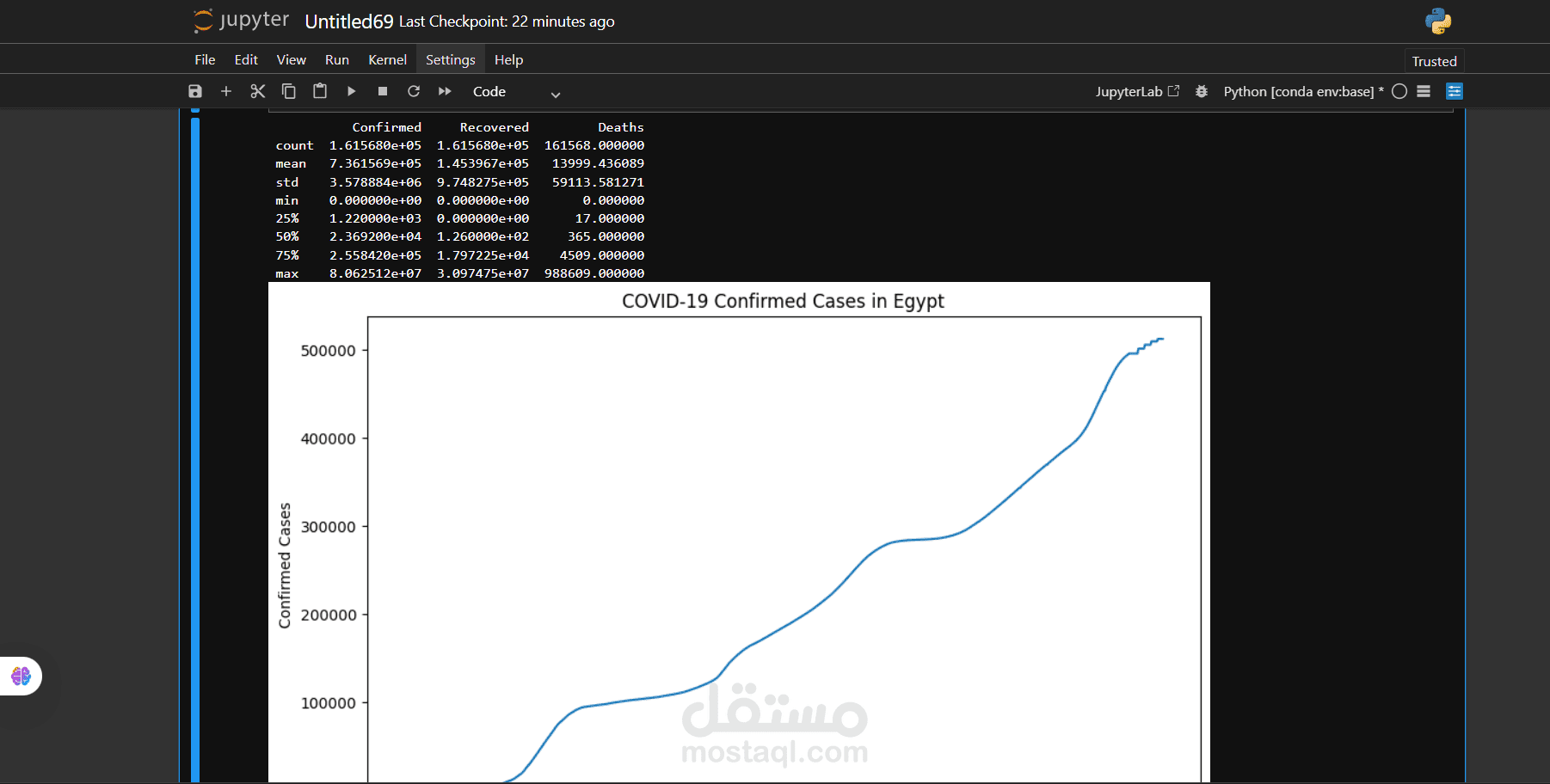Open the Help menu

[508, 59]
